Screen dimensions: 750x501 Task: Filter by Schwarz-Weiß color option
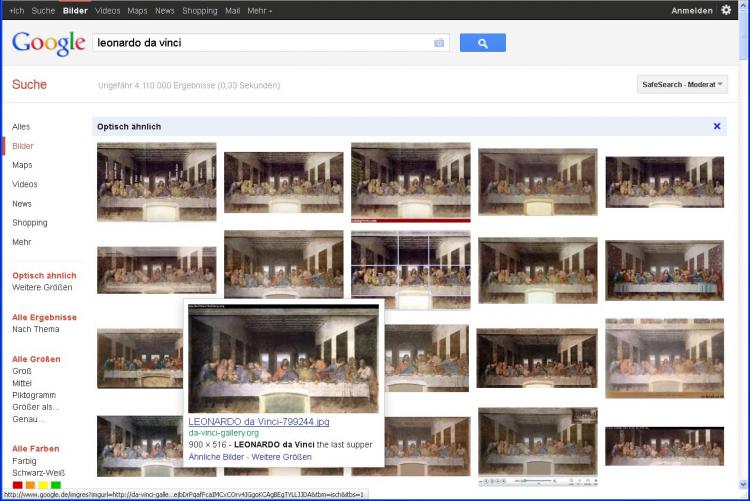(x=37, y=472)
